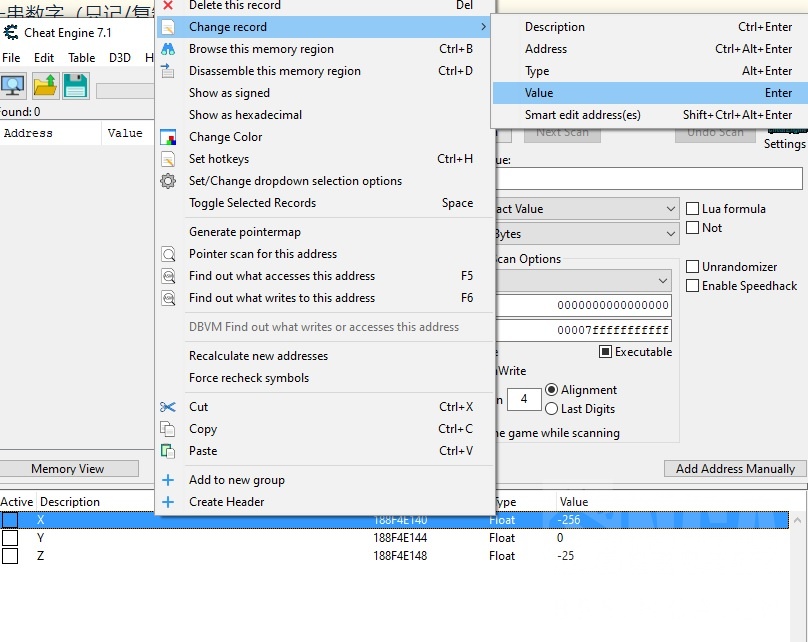808x642 pixels.
Task: Enable the Lua formula checkbox
Action: 693,208
